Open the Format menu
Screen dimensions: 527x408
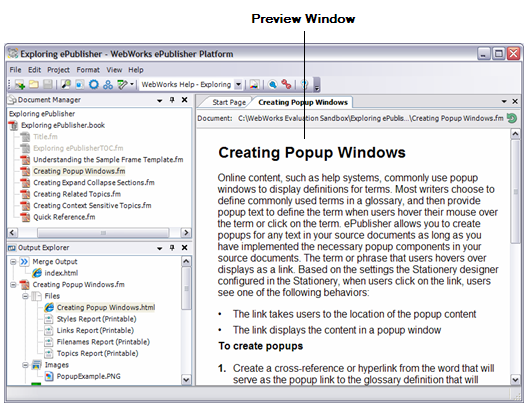click(x=88, y=70)
